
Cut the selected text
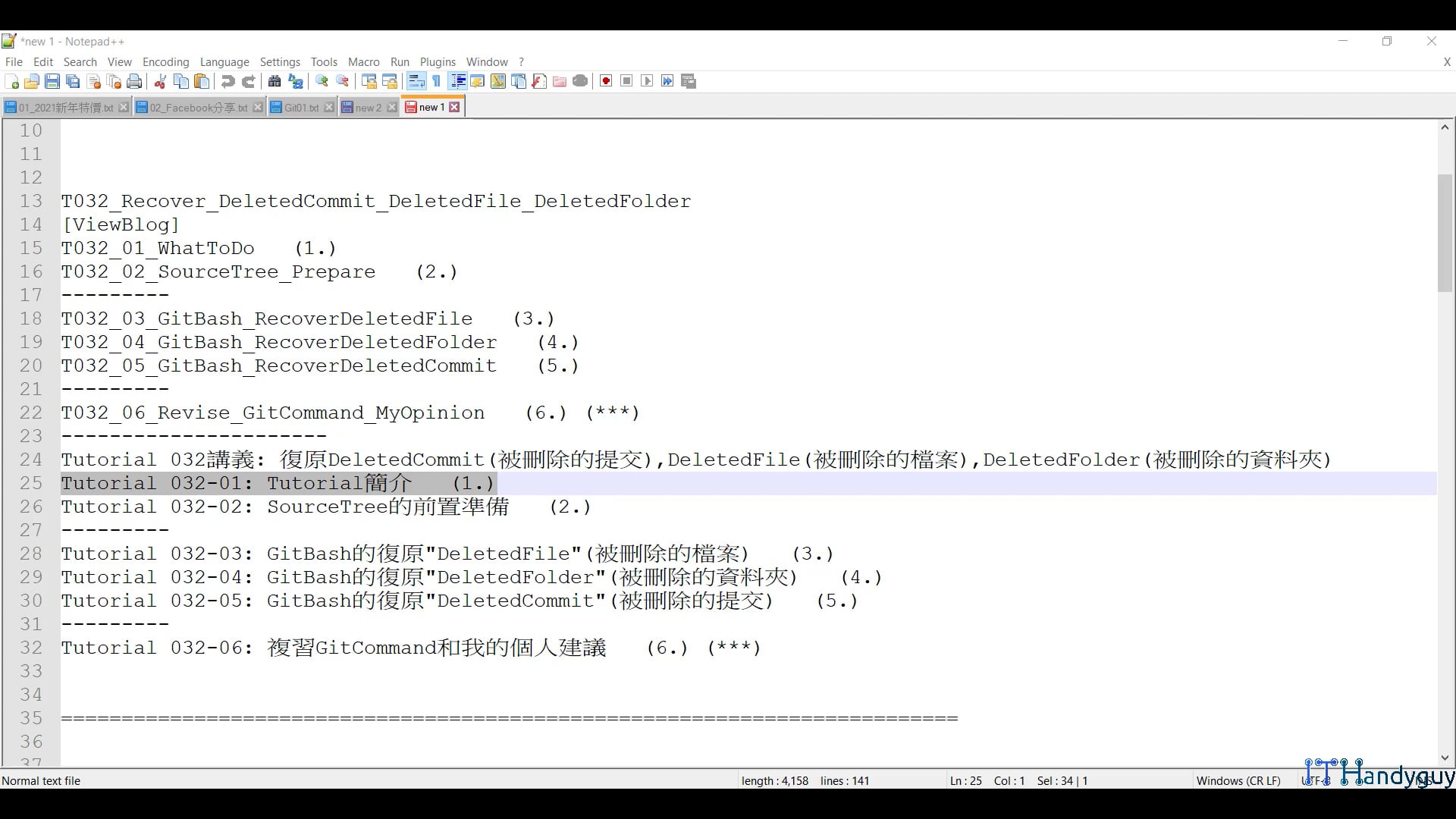[160, 81]
